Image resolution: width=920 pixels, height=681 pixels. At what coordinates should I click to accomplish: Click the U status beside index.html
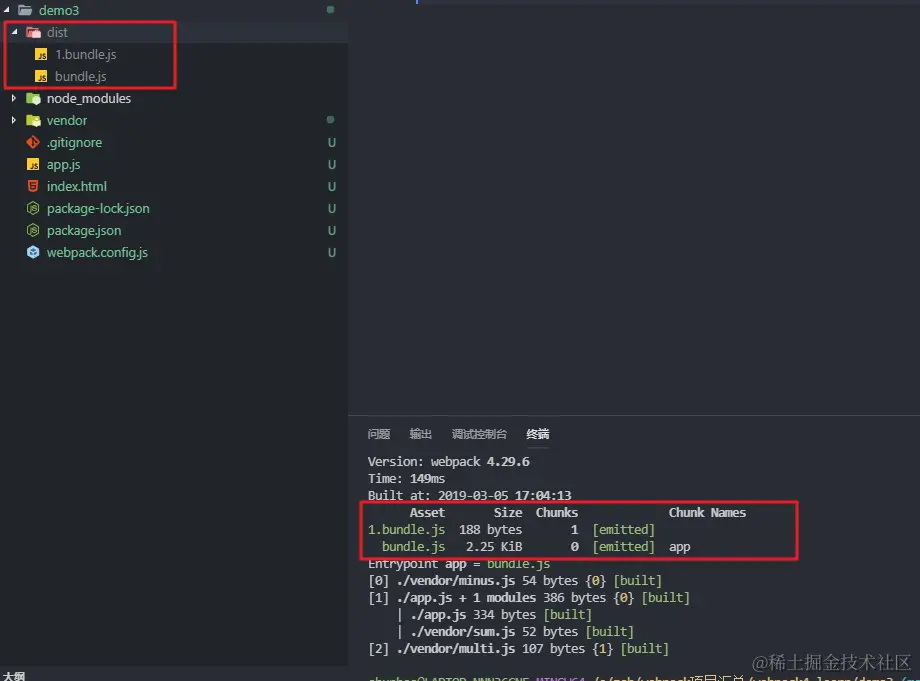click(332, 187)
